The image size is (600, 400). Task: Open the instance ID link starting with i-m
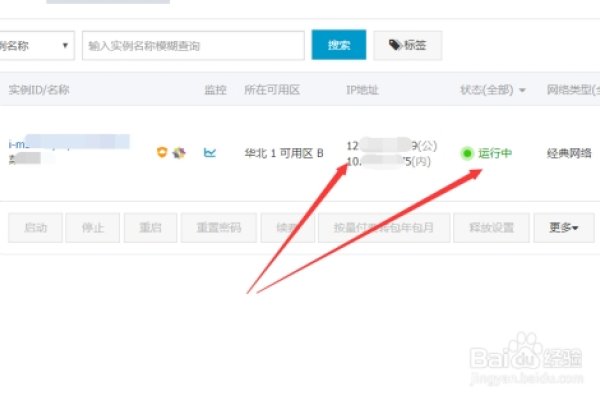(69, 142)
